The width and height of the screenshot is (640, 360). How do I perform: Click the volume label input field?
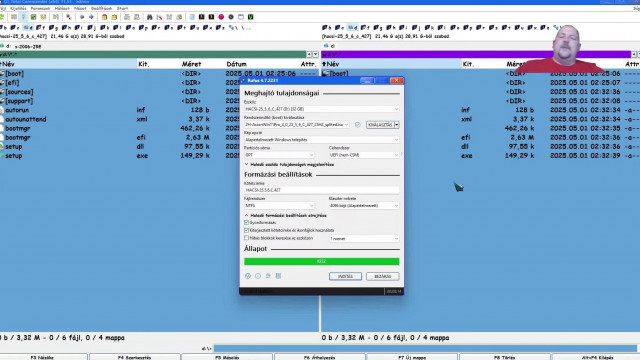322,190
